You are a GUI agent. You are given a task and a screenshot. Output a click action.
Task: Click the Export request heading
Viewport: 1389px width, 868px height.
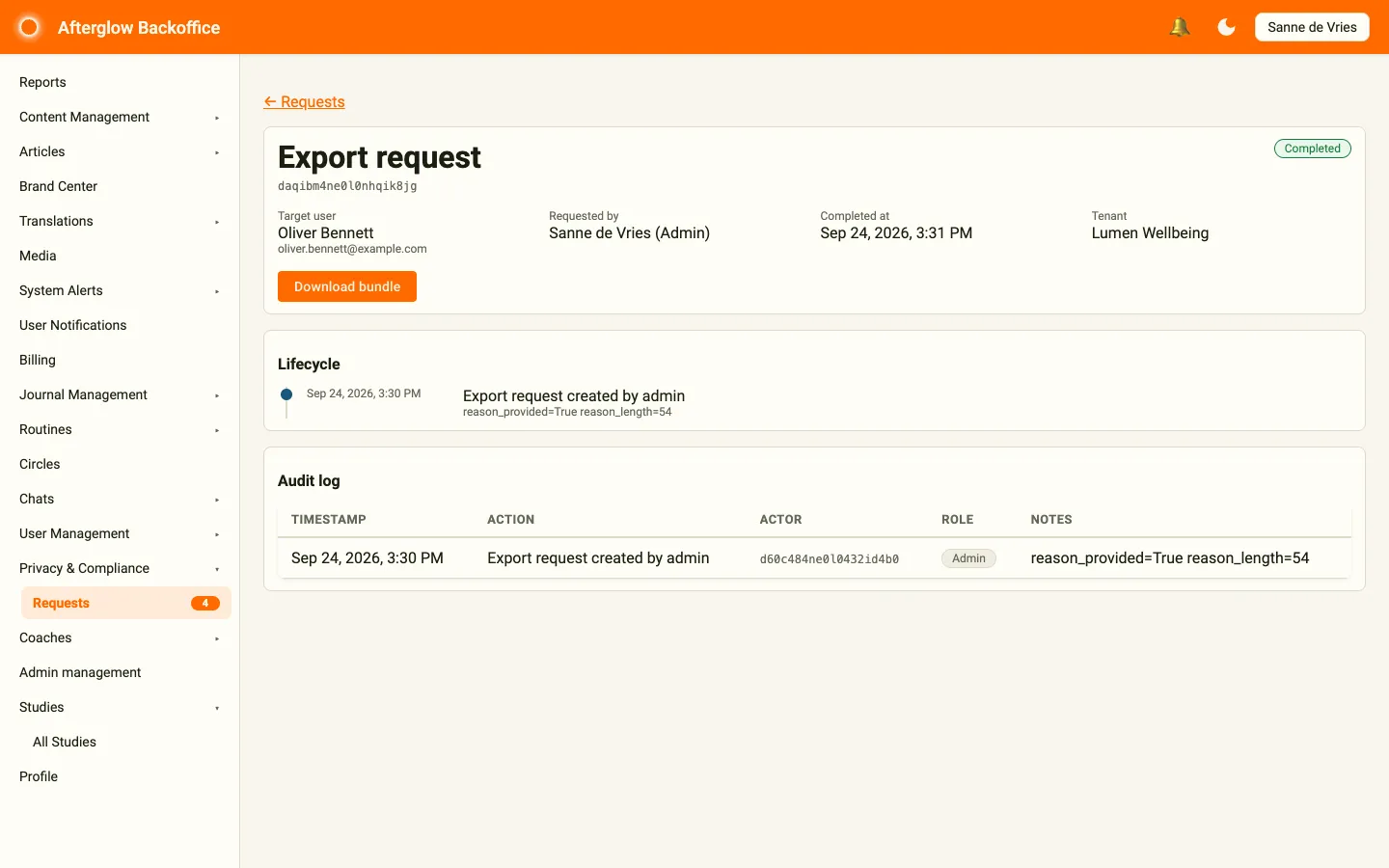click(379, 157)
